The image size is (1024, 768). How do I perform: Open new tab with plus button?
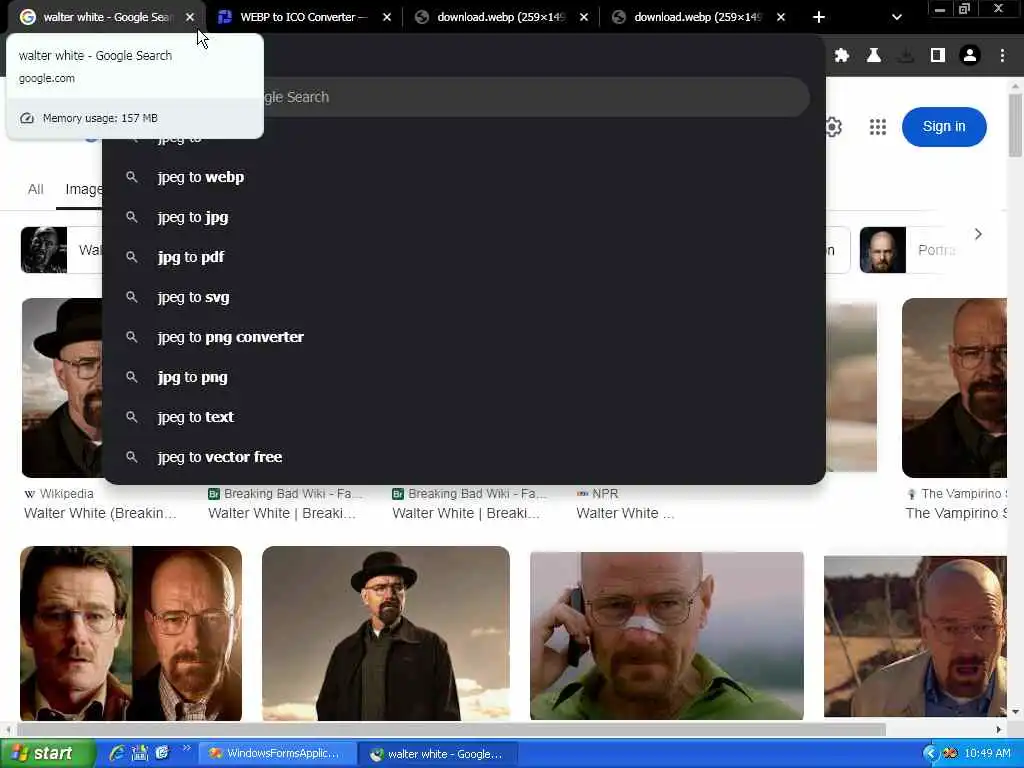[818, 17]
